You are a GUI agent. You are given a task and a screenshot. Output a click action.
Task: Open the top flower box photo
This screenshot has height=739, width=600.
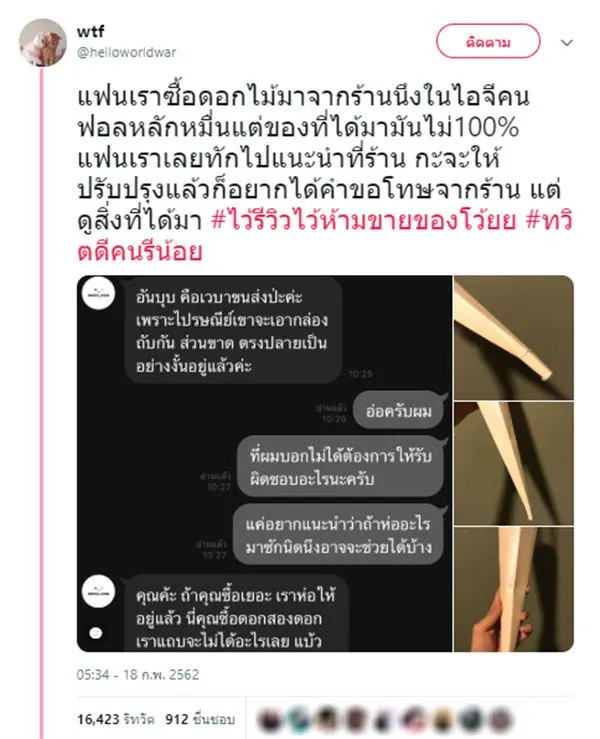pos(514,338)
